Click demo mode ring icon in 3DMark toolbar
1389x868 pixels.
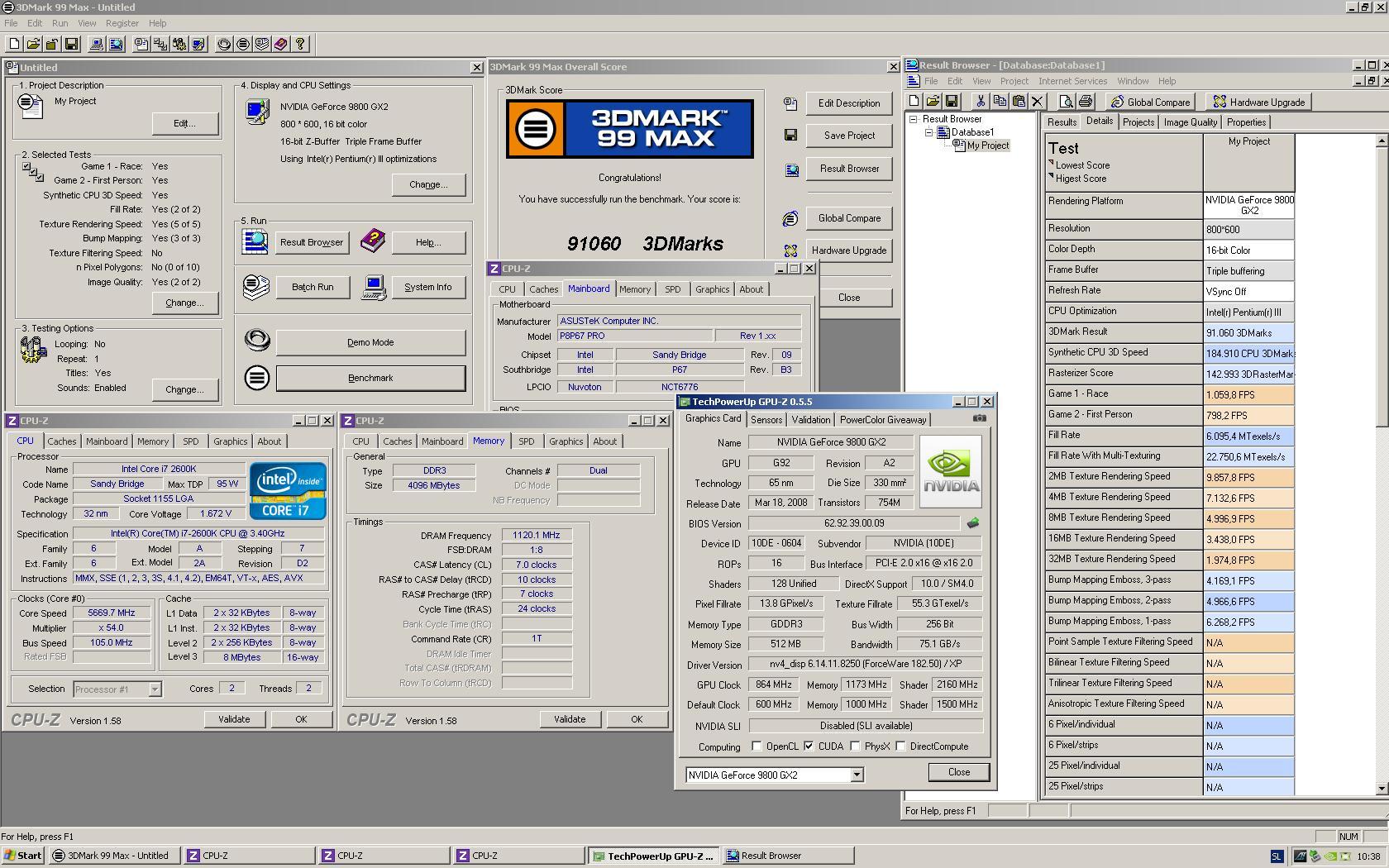(224, 44)
